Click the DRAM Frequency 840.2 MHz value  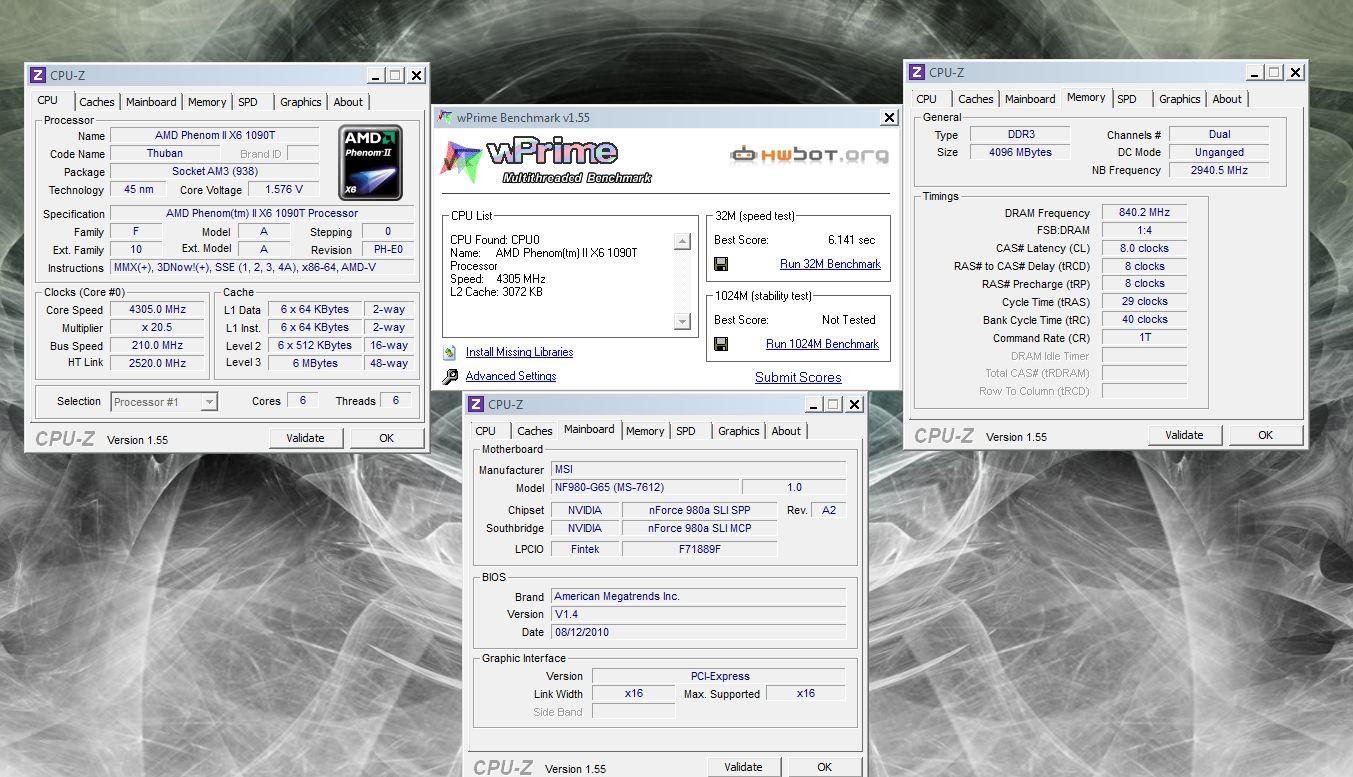(x=1145, y=212)
